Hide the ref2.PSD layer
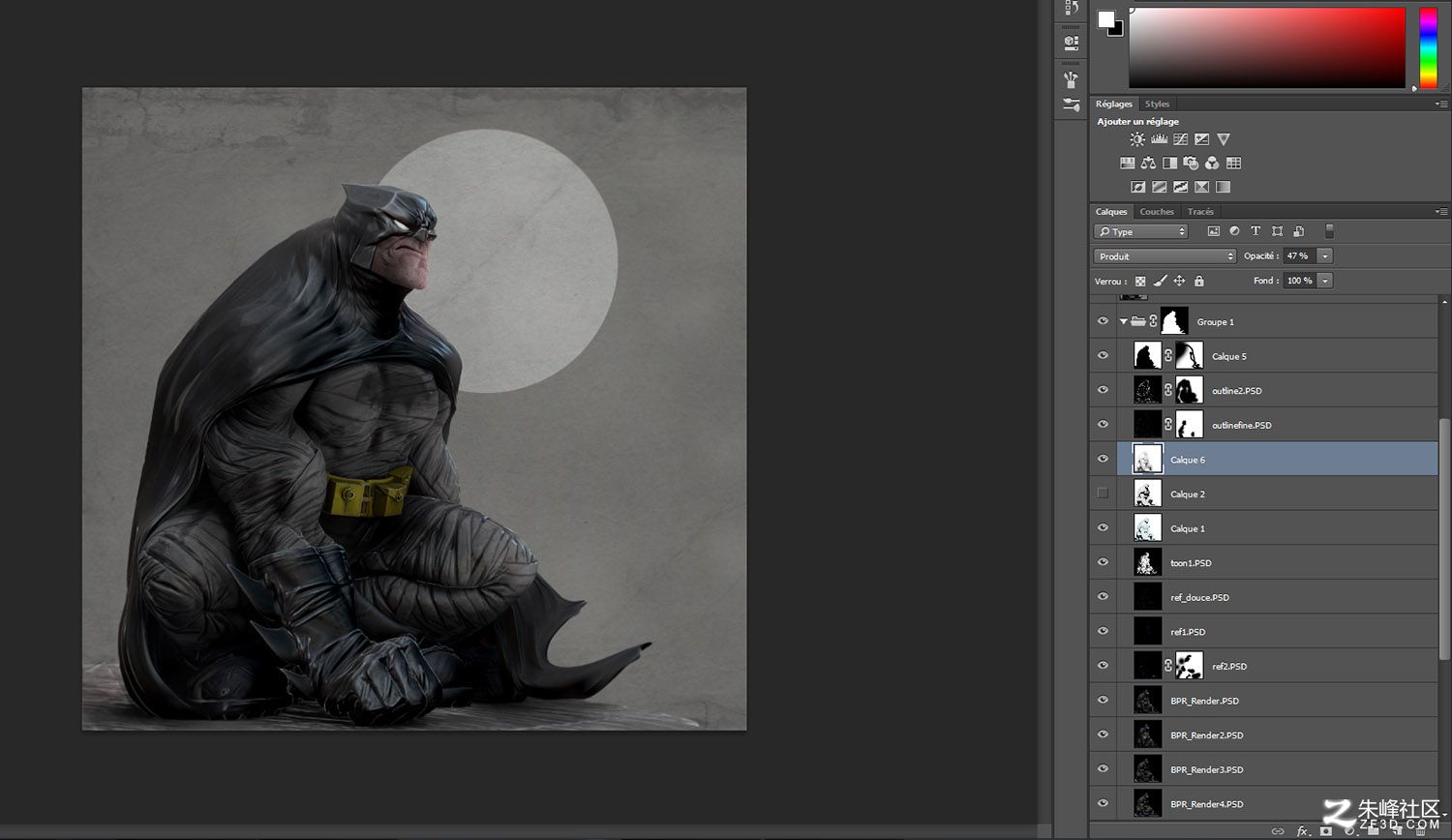Screen dimensions: 1452x840 click(1103, 666)
